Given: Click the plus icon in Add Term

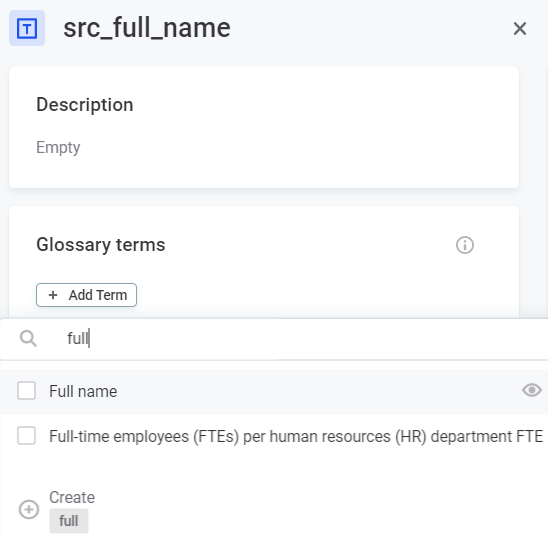Looking at the screenshot, I should pos(53,295).
